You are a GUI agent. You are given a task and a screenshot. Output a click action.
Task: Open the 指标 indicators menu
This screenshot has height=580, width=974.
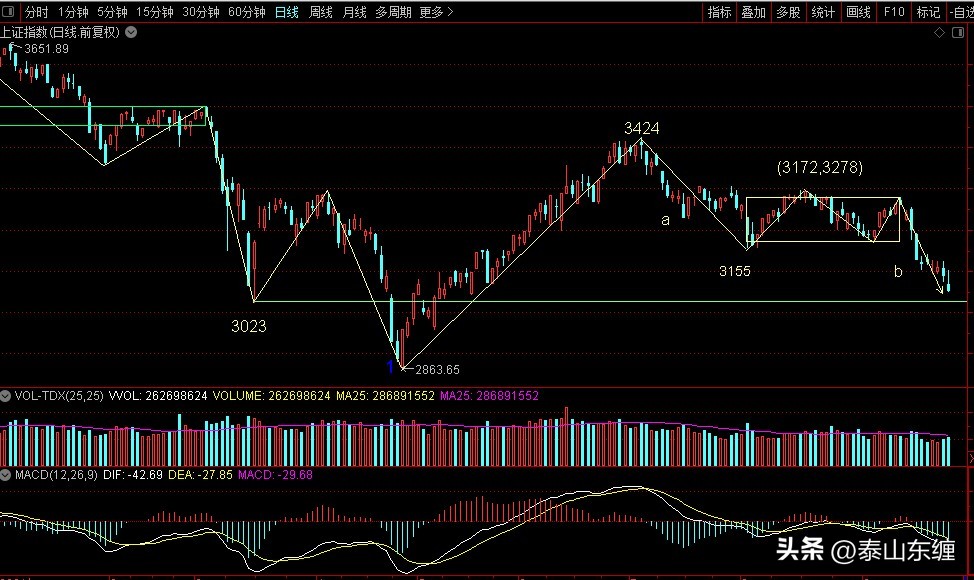click(x=719, y=12)
